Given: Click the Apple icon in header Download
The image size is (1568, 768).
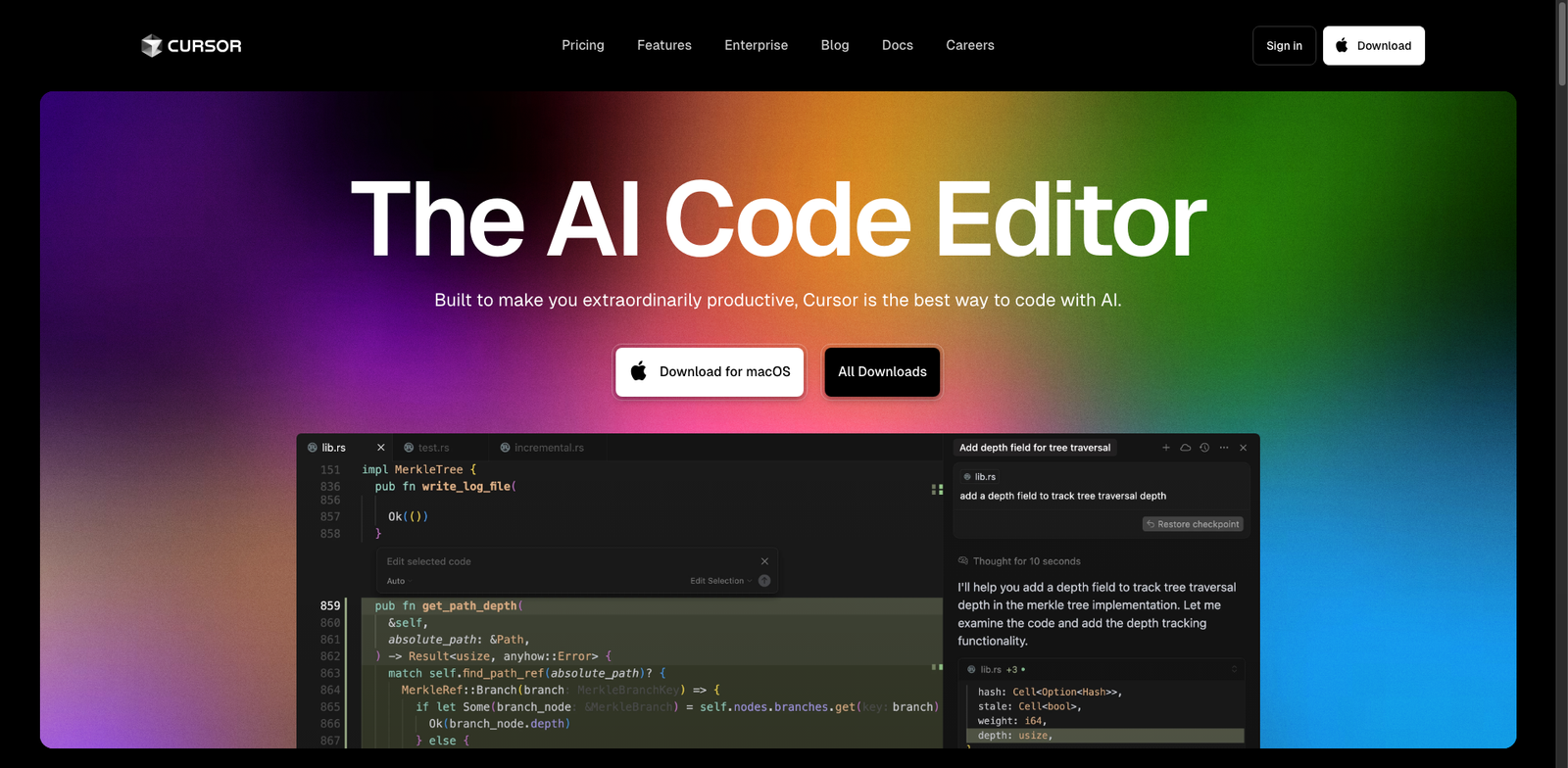Looking at the screenshot, I should tap(1342, 45).
